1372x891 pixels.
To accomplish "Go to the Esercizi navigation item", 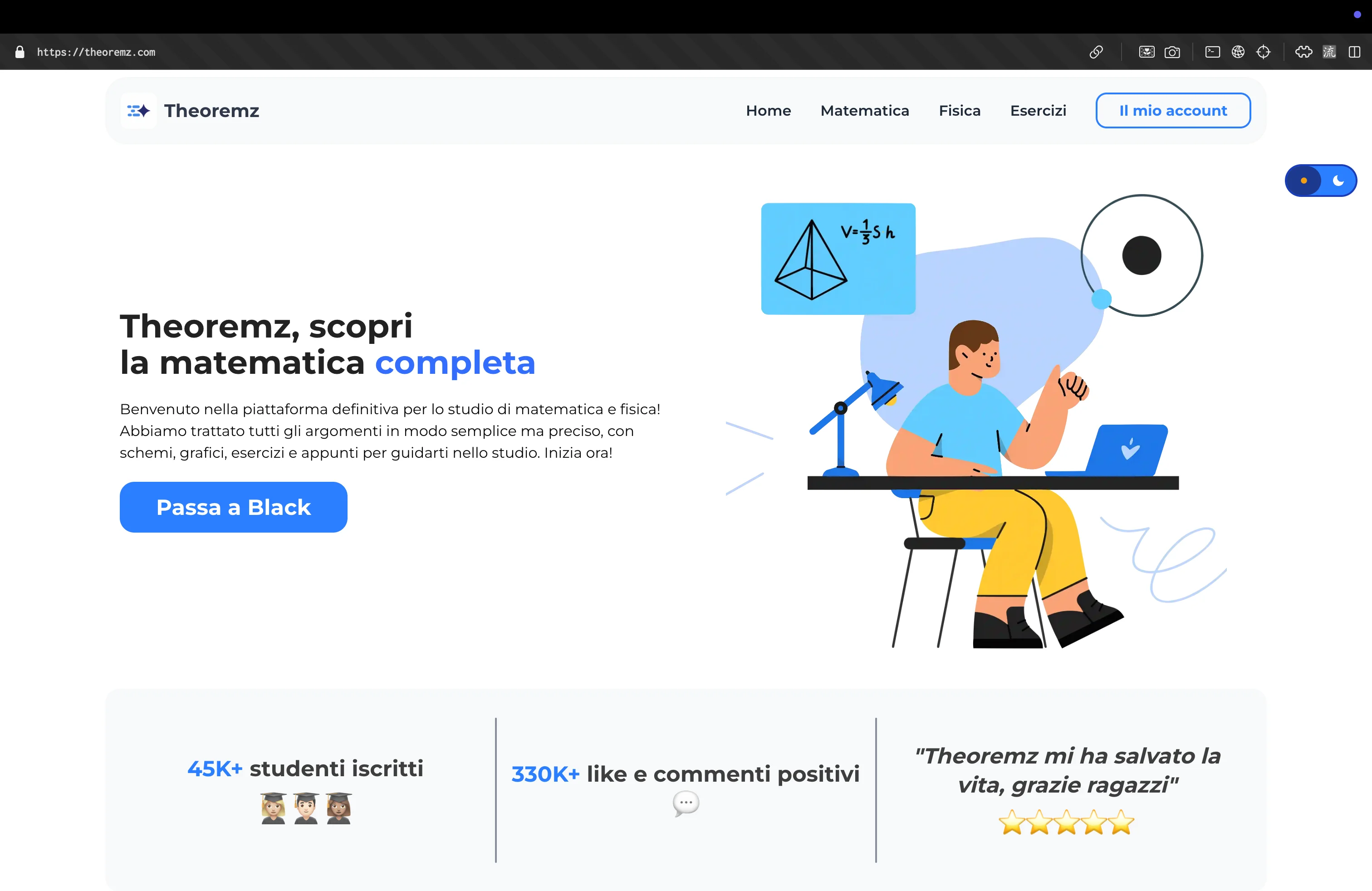I will [x=1038, y=110].
